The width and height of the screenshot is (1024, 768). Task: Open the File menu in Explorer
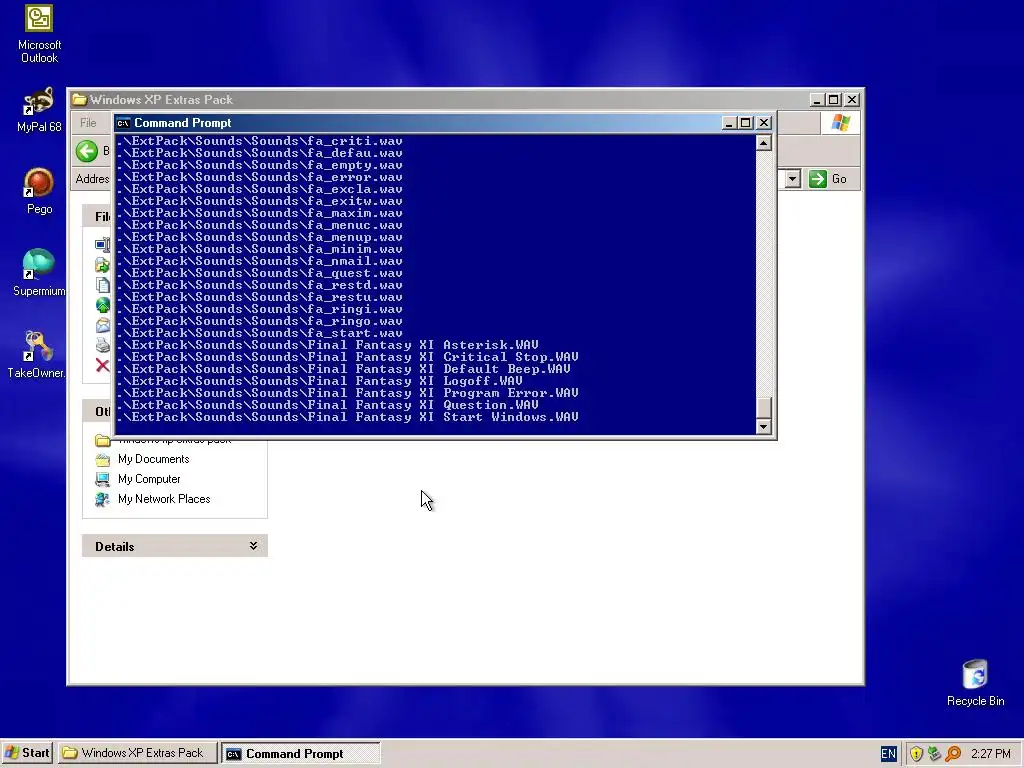point(88,123)
